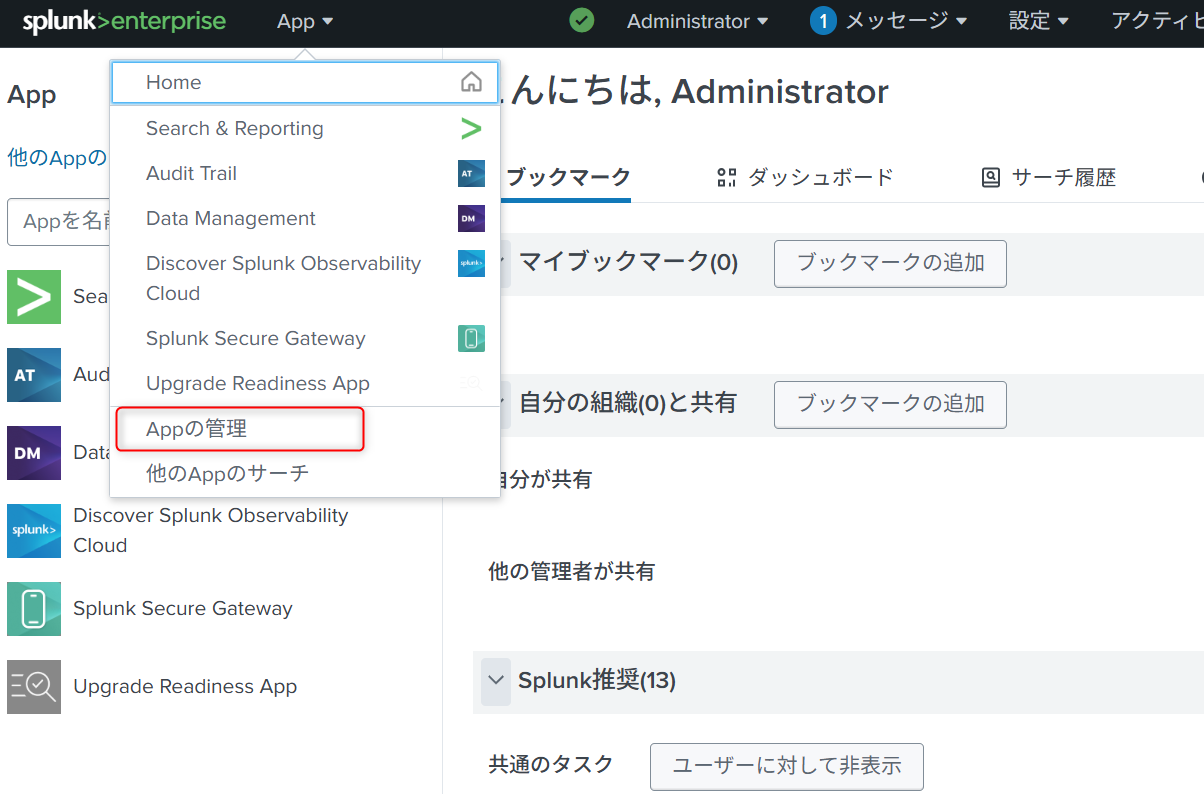This screenshot has height=794, width=1204.
Task: Switch to the ダッシュボード tab
Action: (806, 178)
